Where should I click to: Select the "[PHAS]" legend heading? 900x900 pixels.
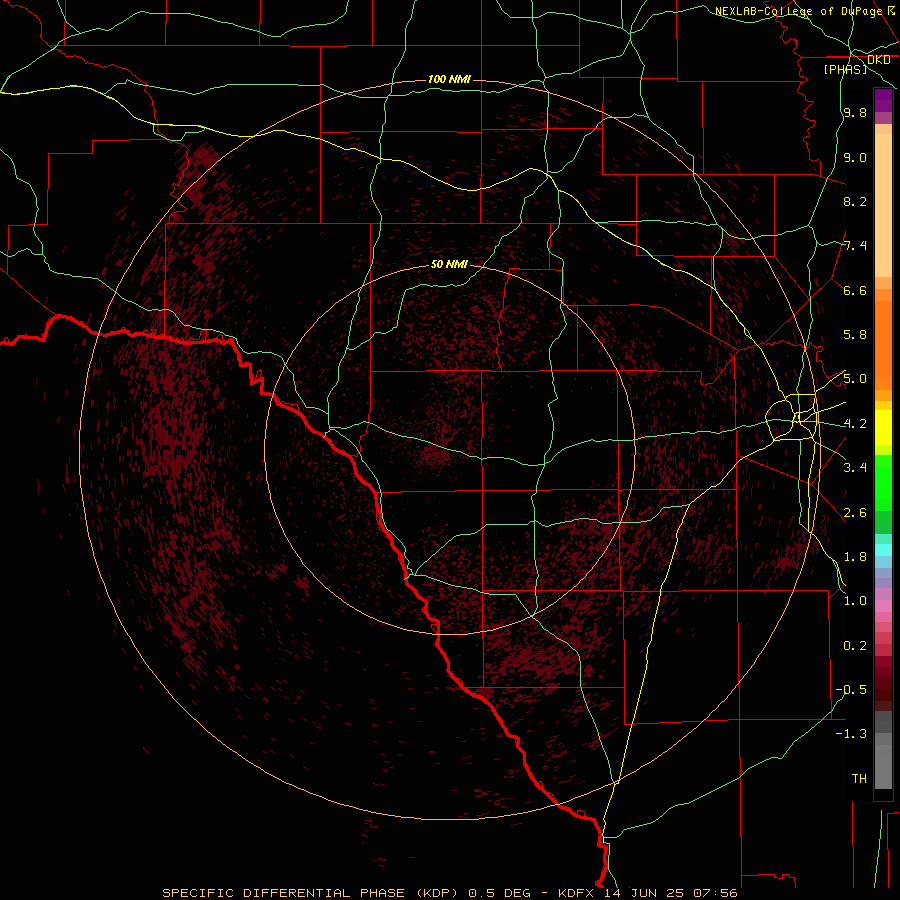[845, 69]
